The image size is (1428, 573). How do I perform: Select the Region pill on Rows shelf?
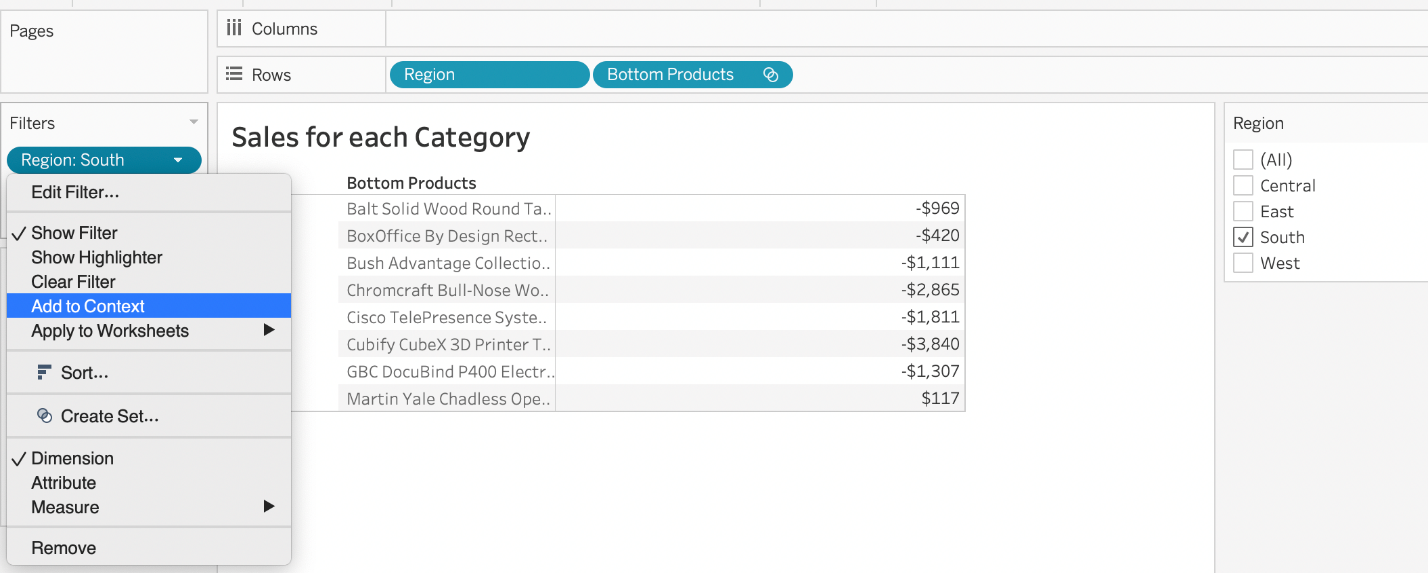coord(488,75)
